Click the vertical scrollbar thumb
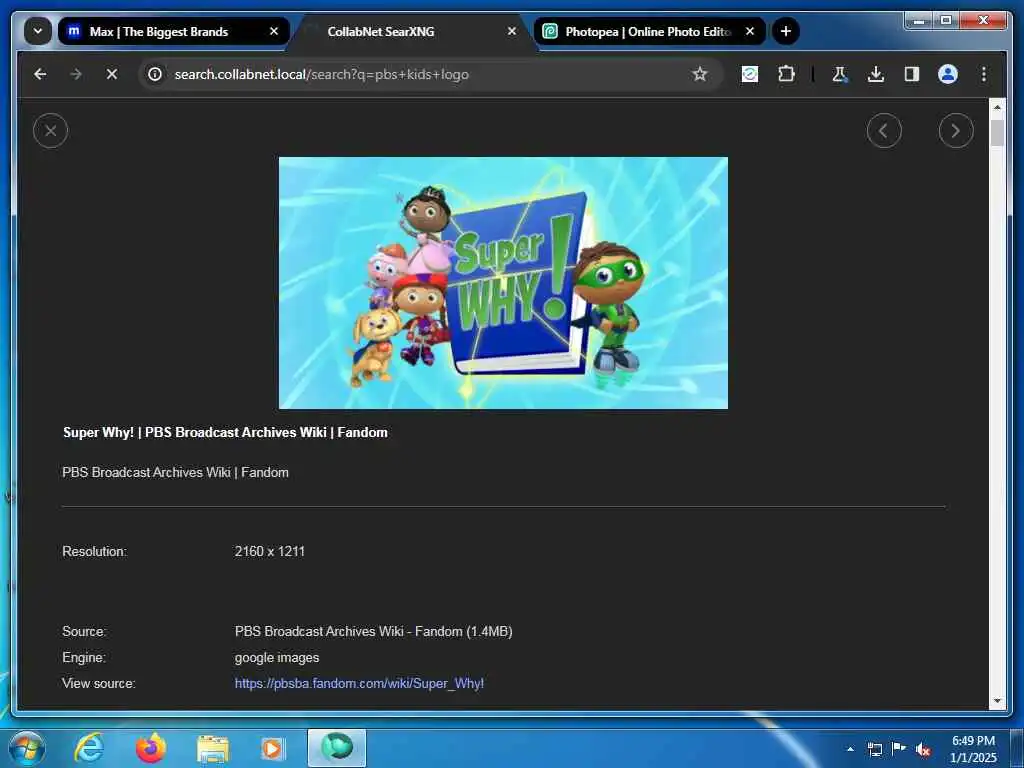This screenshot has height=768, width=1024. click(997, 133)
